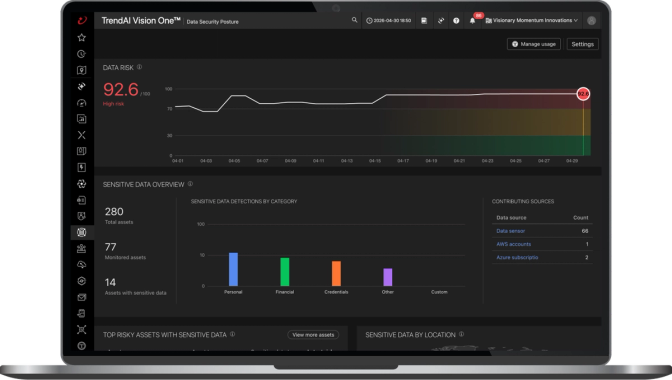This screenshot has width=672, height=380.
Task: Open the Azure subscriptio link
Action: (517, 257)
